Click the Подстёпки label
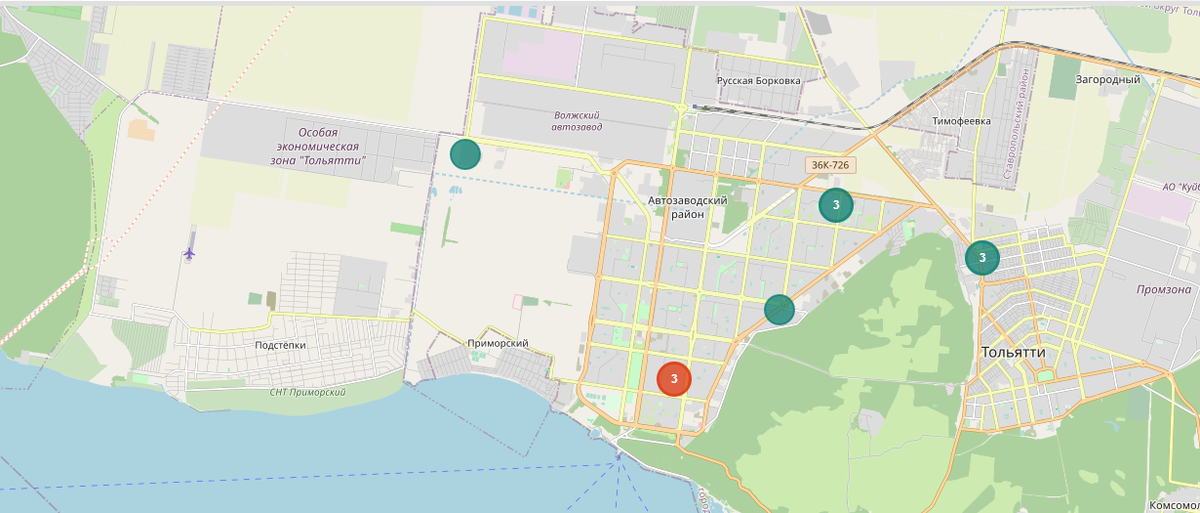The height and width of the screenshot is (513, 1200). pyautogui.click(x=281, y=344)
